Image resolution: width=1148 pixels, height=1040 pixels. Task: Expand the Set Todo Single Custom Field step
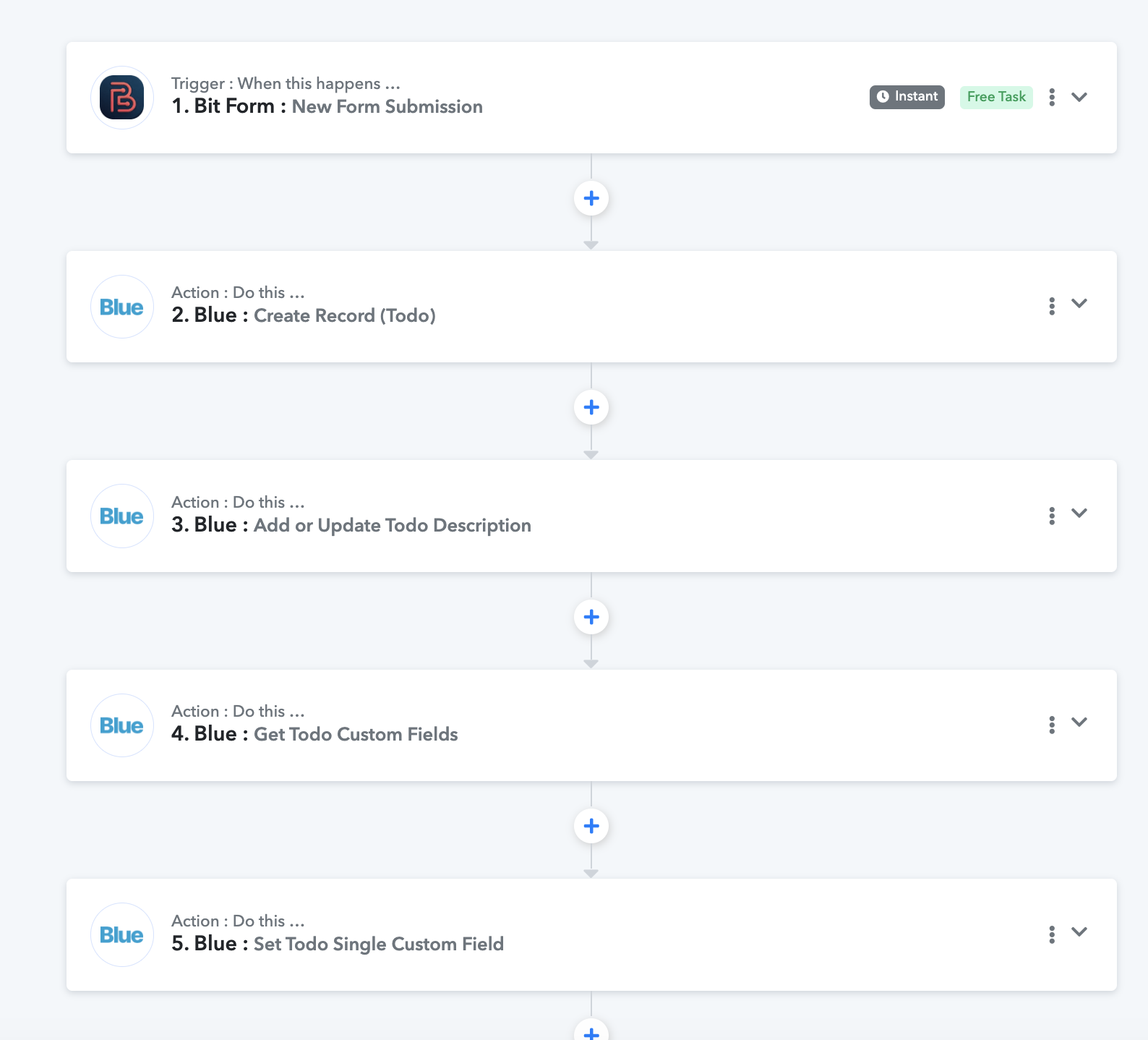click(x=1079, y=932)
